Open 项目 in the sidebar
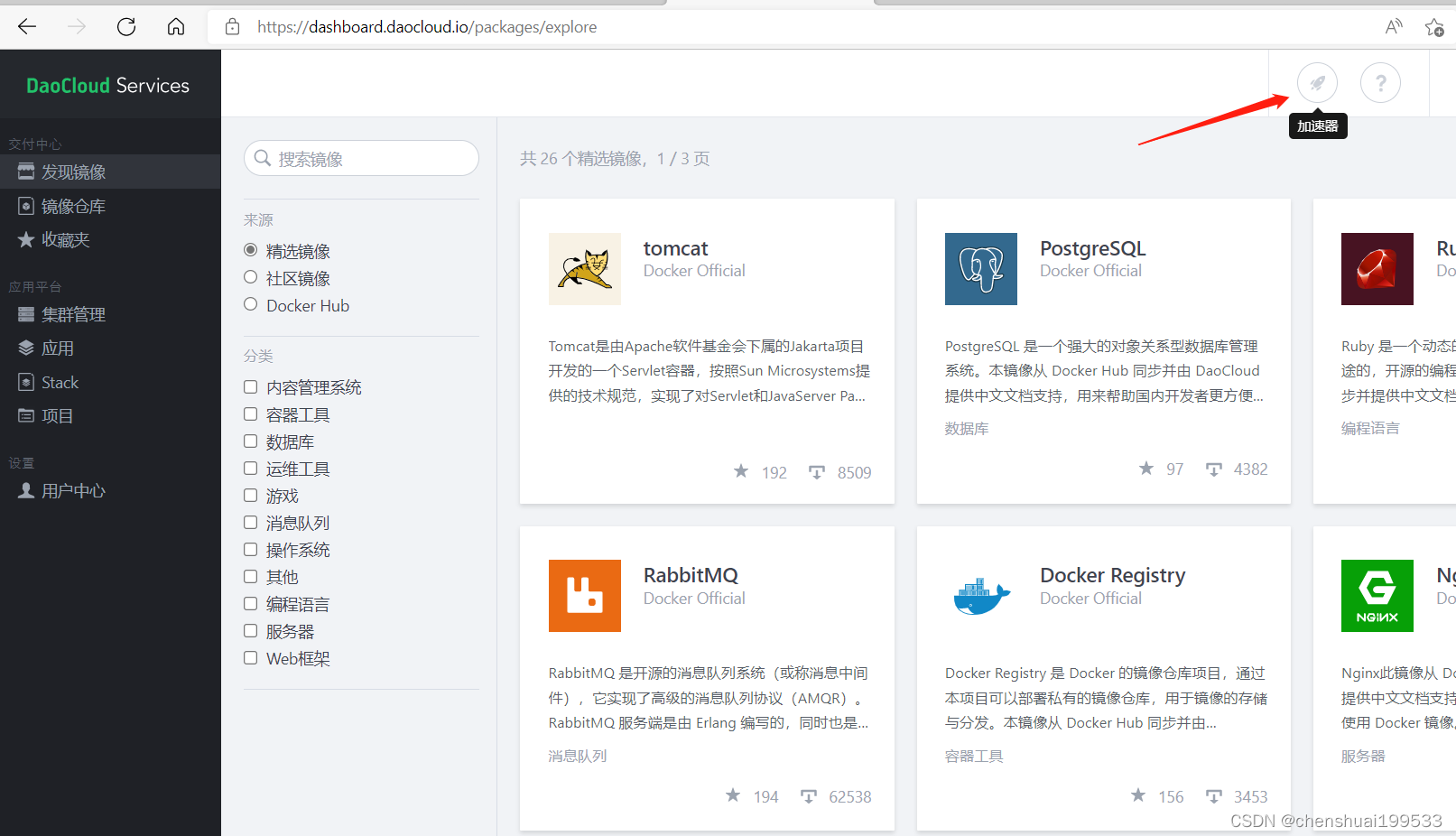 pos(110,416)
